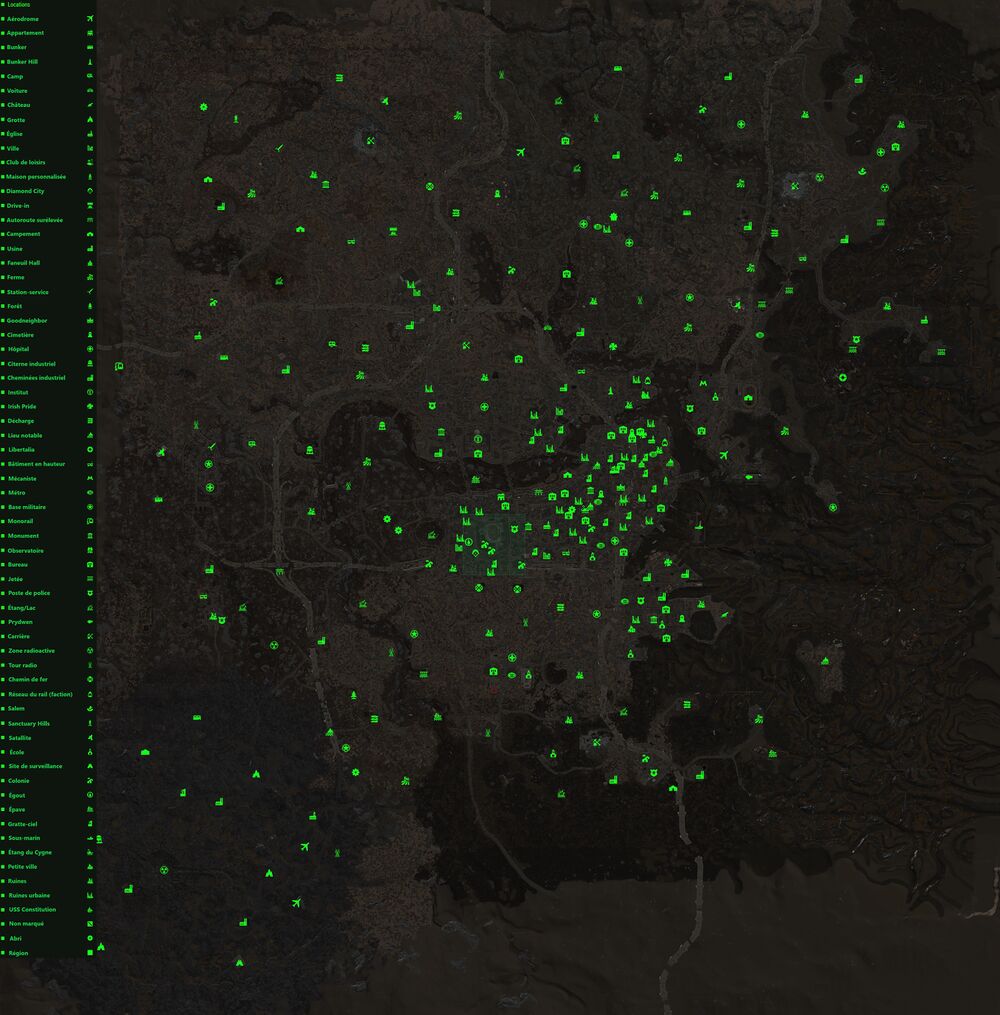Select the 'Jetée' legend label
1000x1015 pixels.
[15, 579]
